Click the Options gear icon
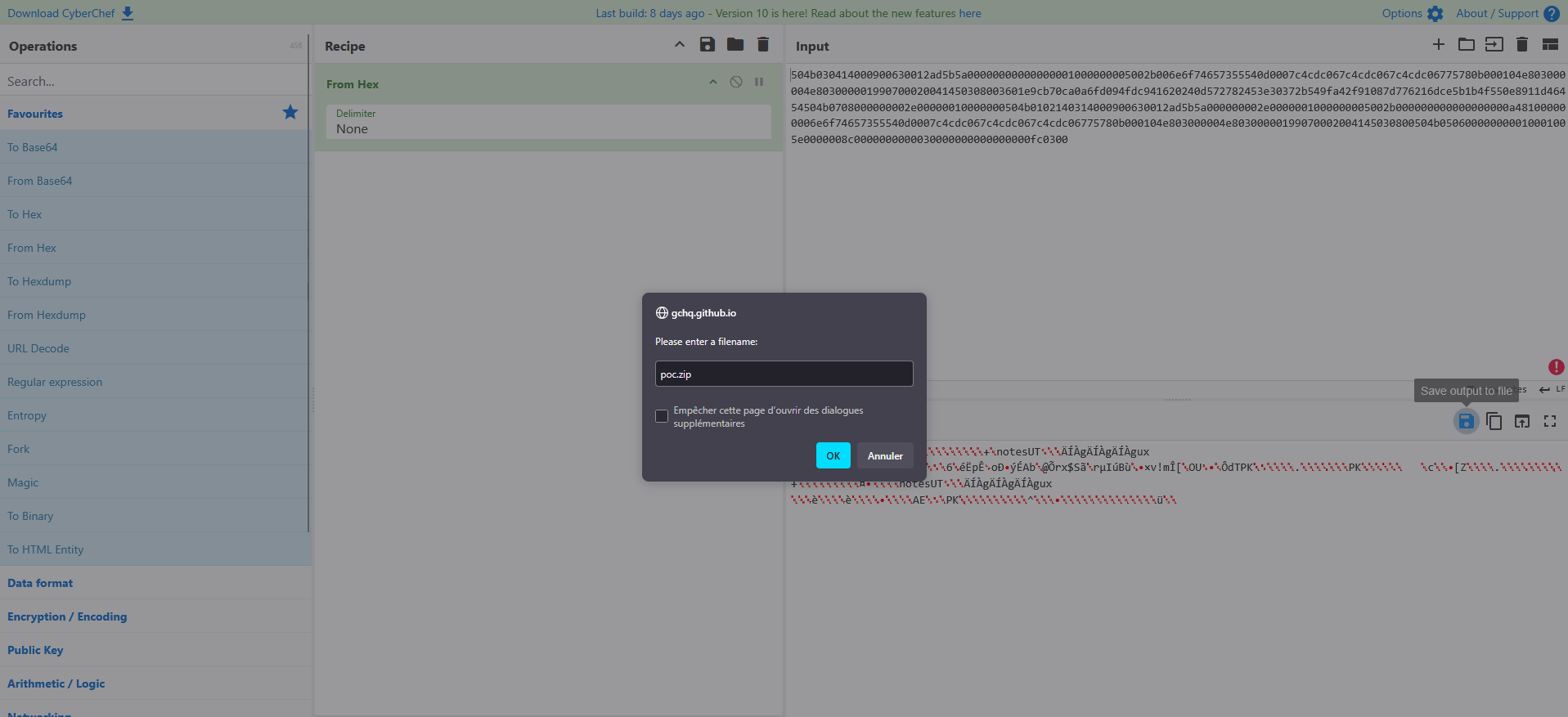 (1435, 14)
